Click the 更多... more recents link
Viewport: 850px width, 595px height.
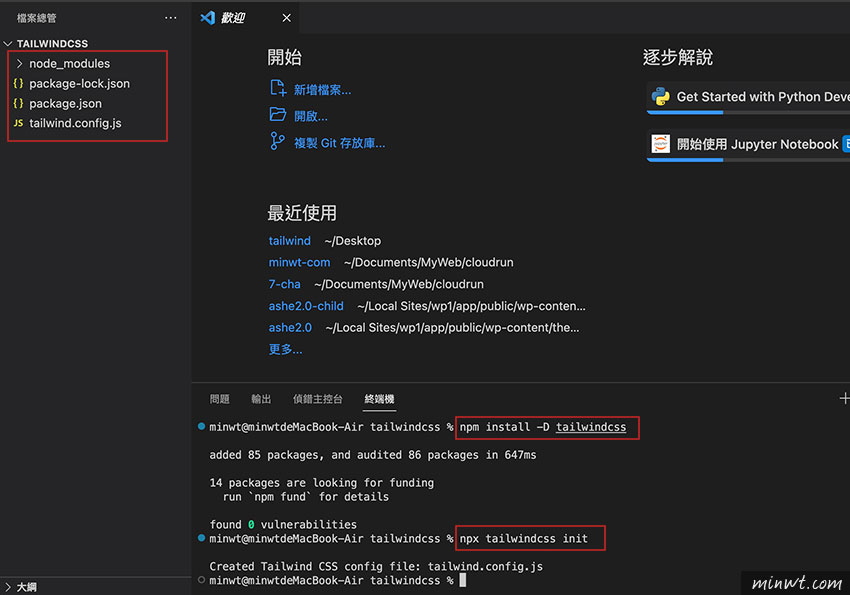(x=286, y=349)
